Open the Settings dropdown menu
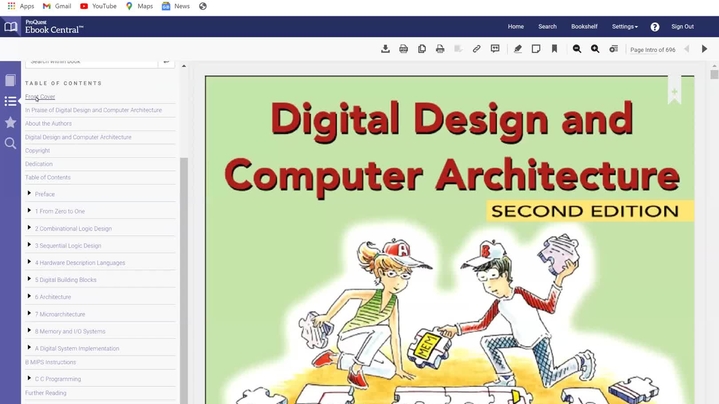 tap(624, 27)
